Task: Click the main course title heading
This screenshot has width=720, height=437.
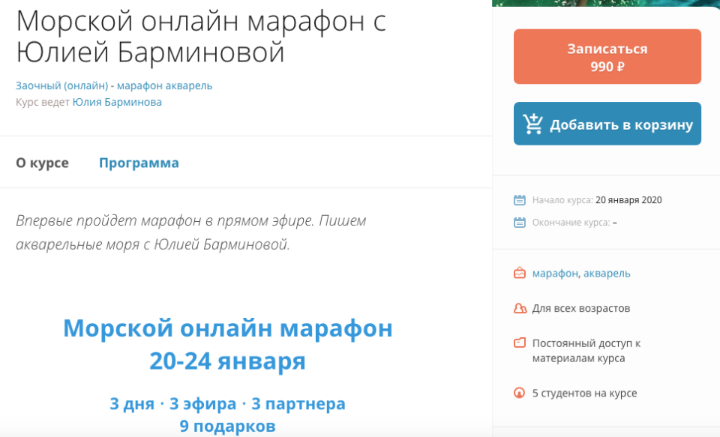Action: (200, 35)
